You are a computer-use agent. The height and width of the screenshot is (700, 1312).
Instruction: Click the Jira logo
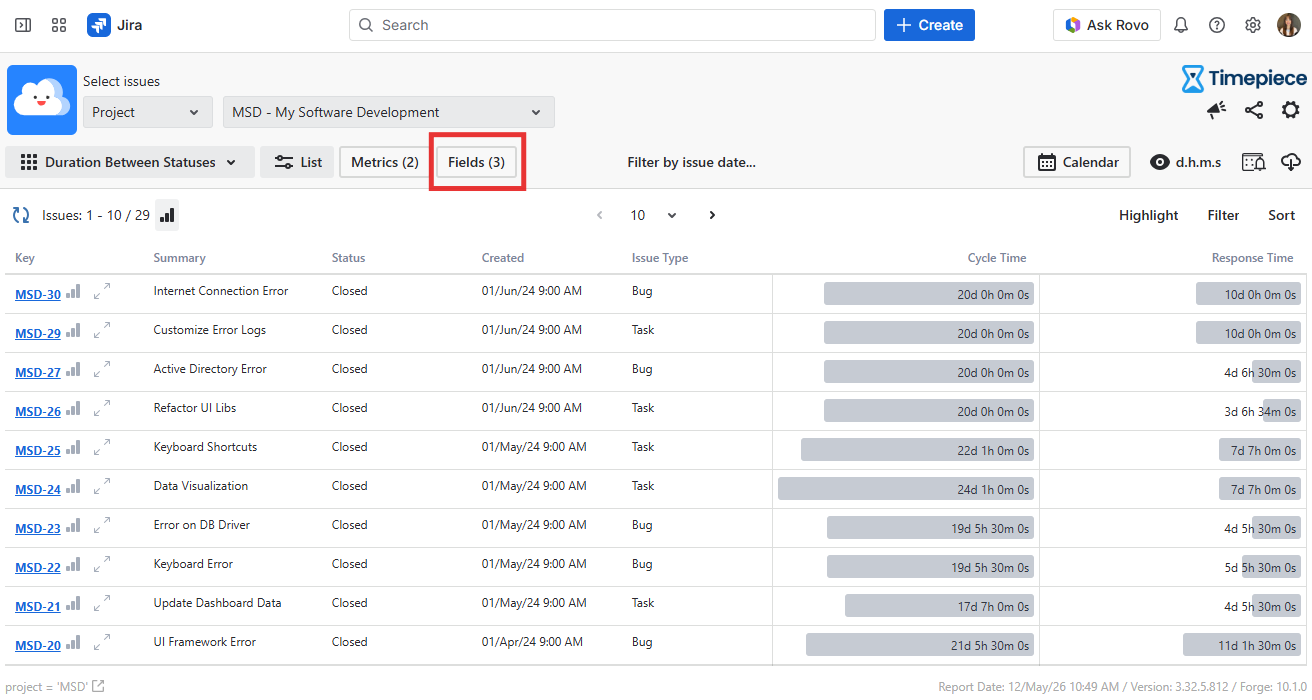pos(115,25)
